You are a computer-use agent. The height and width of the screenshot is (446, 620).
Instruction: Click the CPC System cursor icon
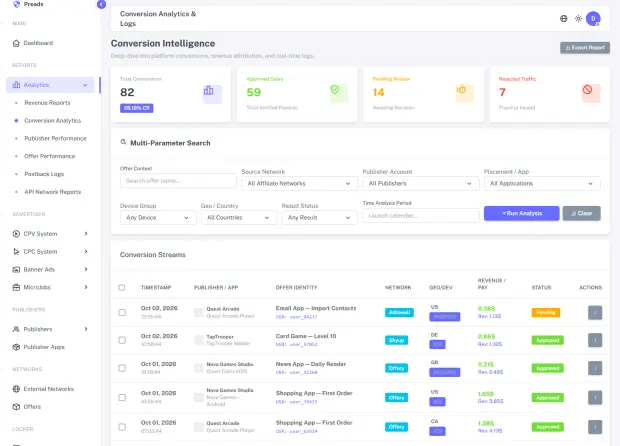point(16,251)
